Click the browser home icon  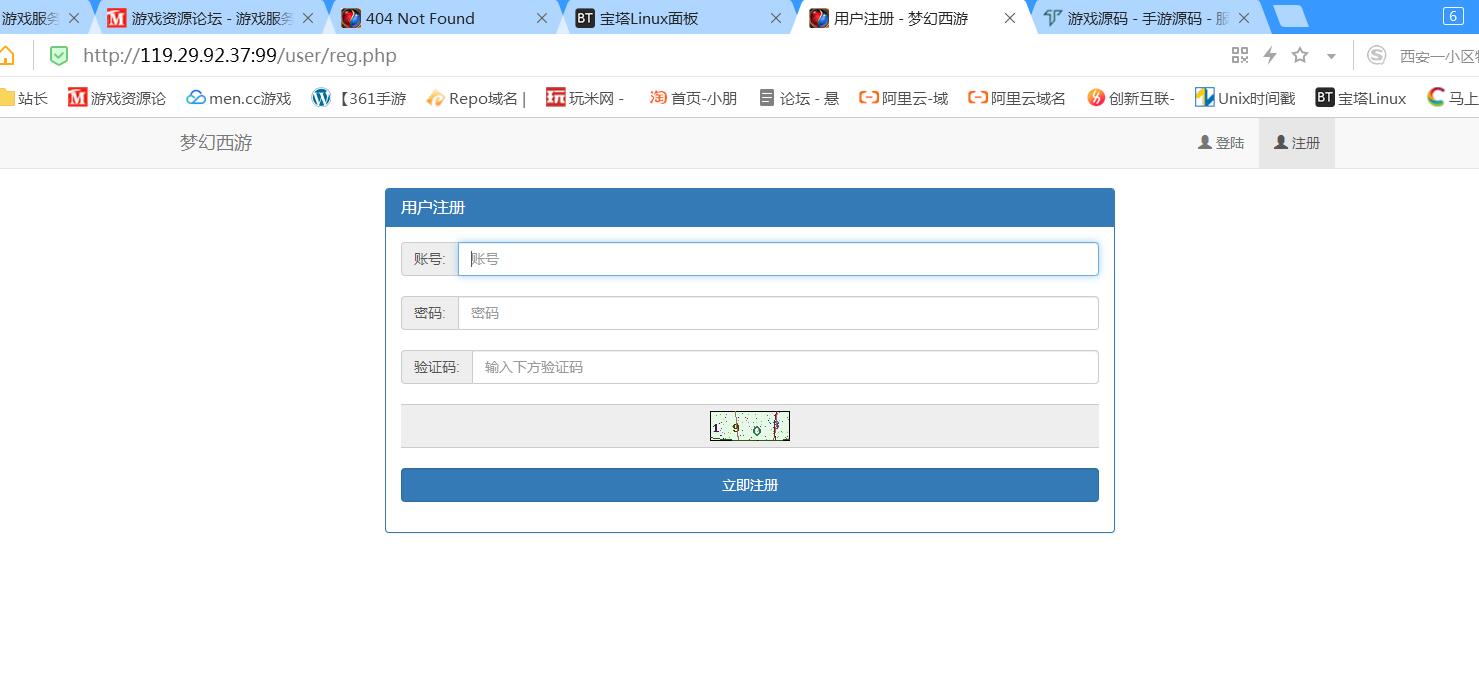point(6,55)
